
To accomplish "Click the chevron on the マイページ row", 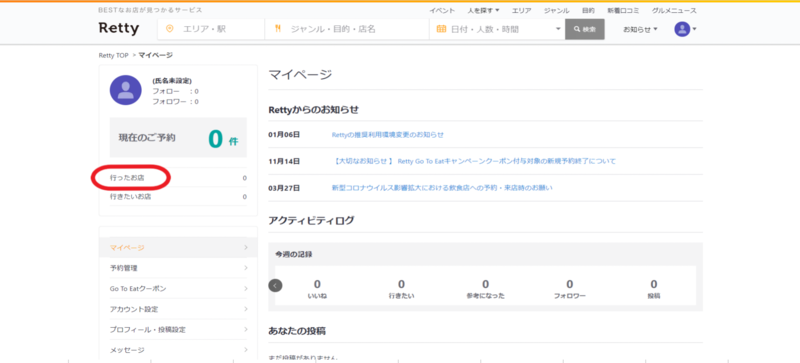I will (x=246, y=247).
